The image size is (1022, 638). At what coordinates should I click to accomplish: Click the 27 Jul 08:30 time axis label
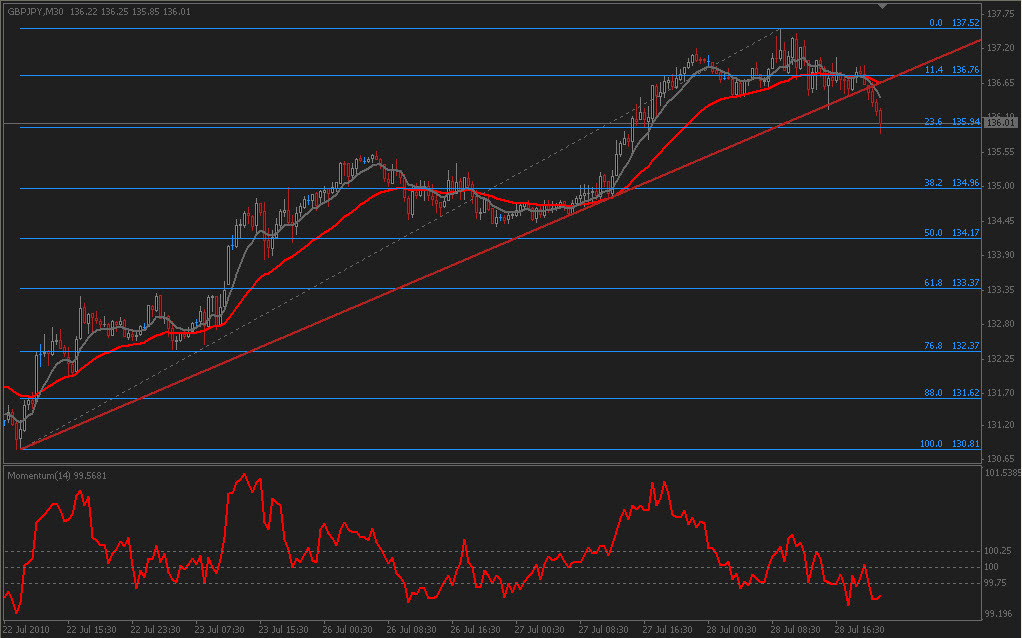tap(604, 630)
